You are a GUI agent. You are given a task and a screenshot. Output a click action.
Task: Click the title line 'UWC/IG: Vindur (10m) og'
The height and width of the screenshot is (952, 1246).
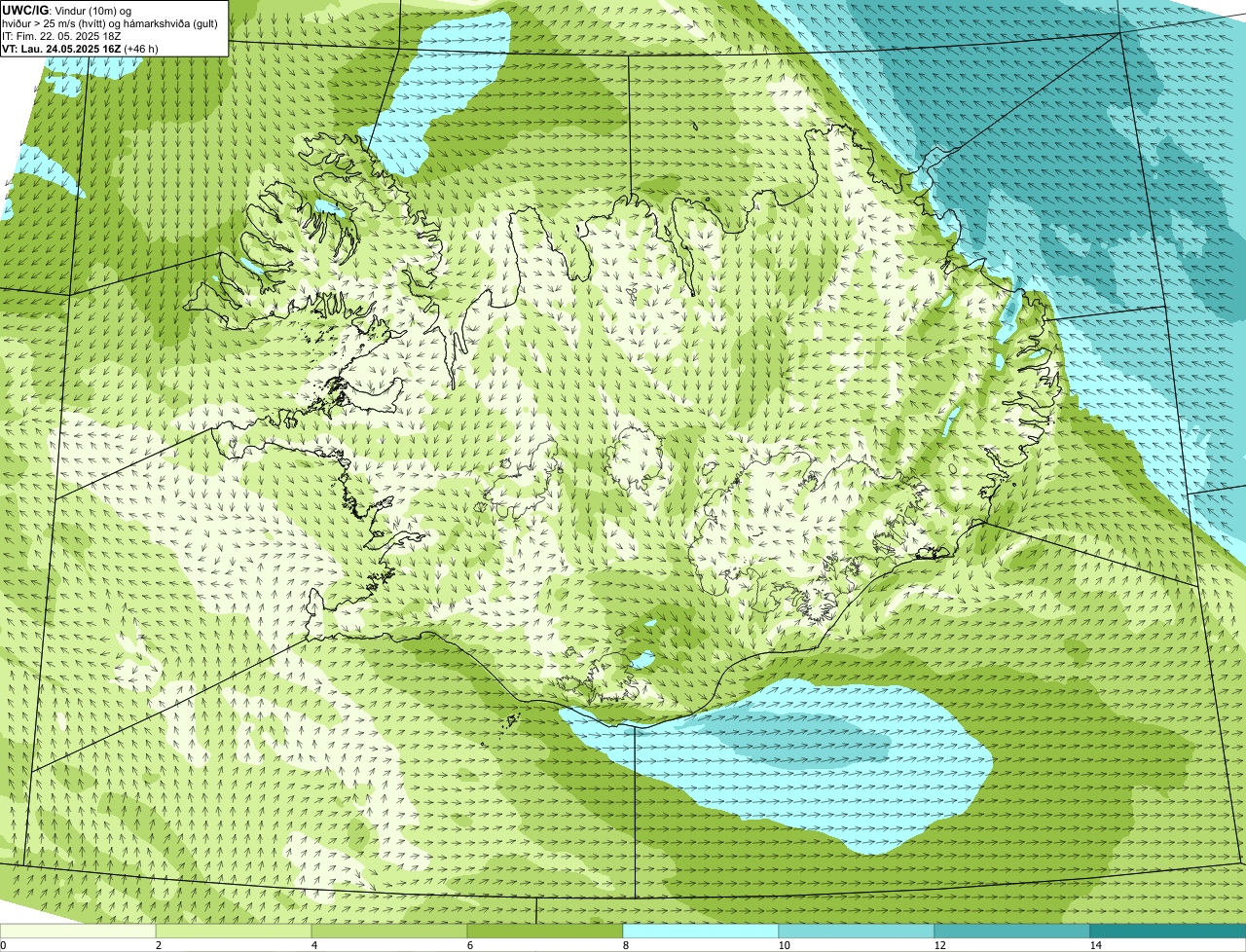tap(67, 11)
